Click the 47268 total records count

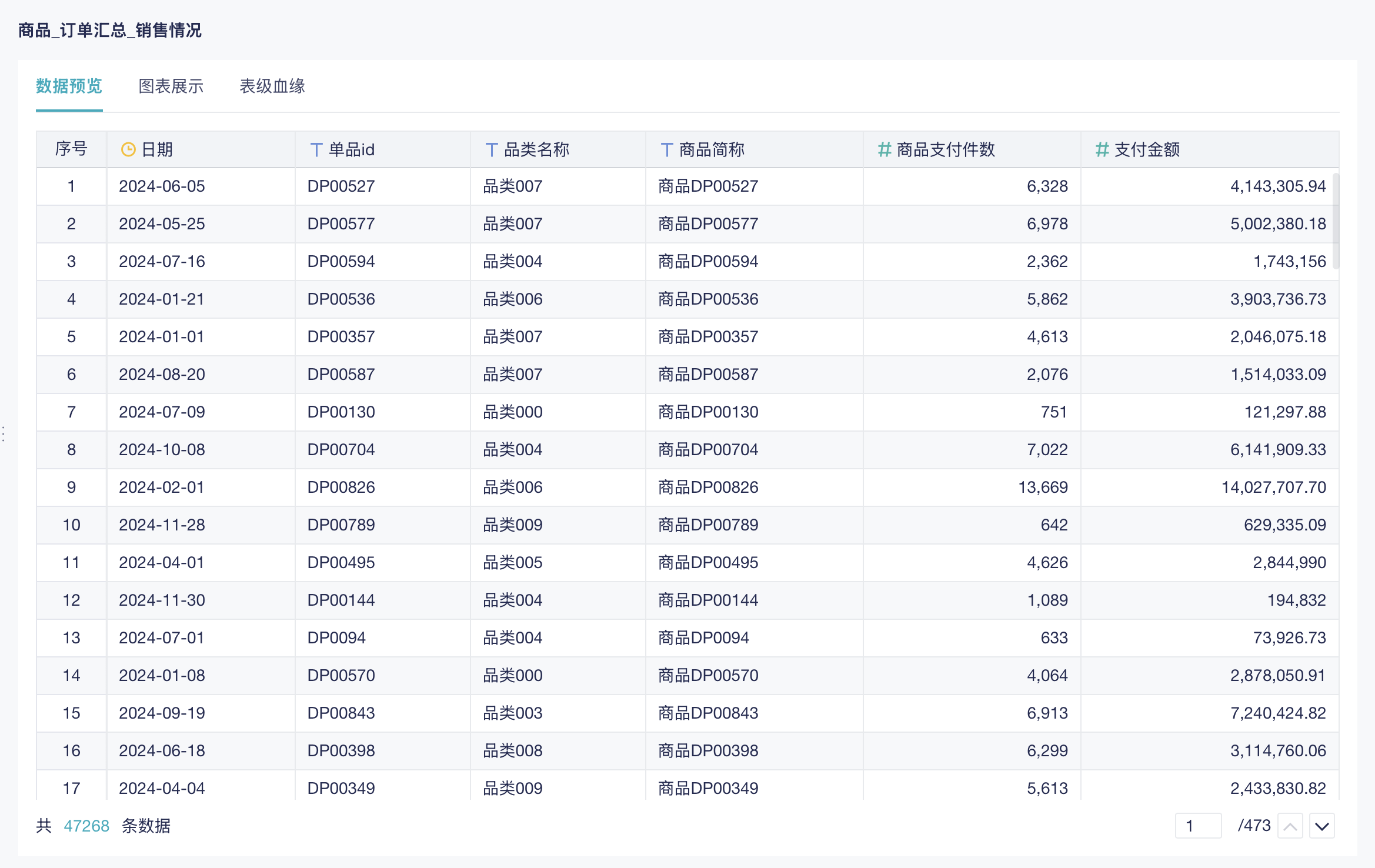coord(86,826)
